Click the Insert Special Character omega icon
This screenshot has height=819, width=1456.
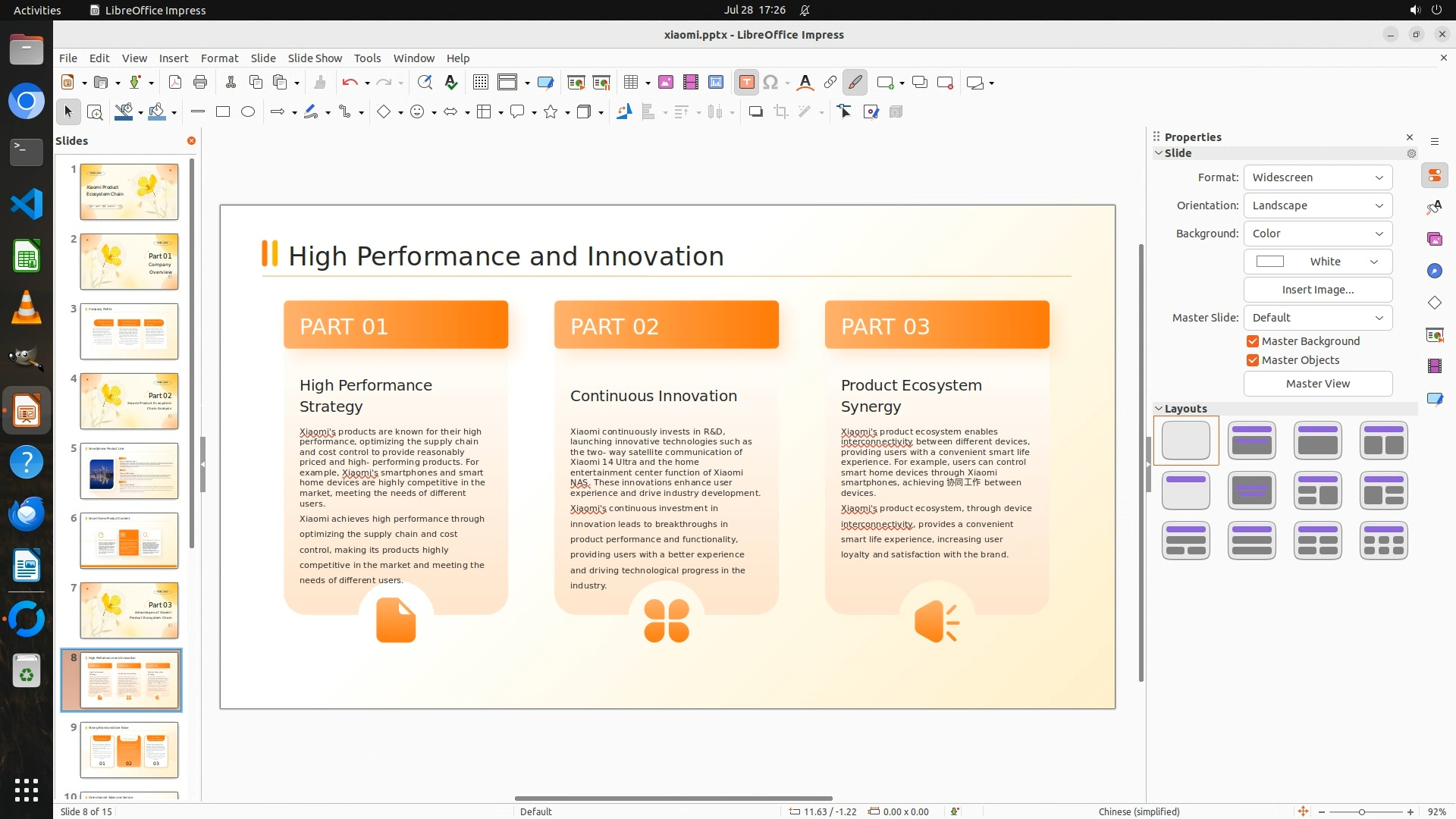(770, 83)
